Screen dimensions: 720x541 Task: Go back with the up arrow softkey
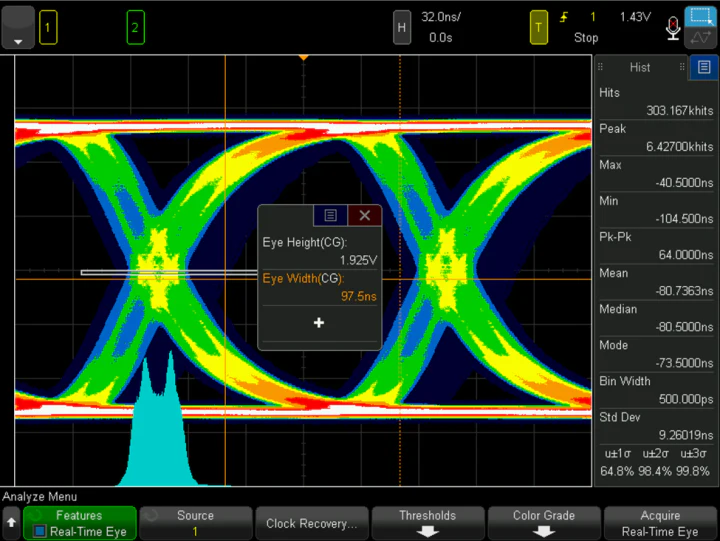pos(11,523)
